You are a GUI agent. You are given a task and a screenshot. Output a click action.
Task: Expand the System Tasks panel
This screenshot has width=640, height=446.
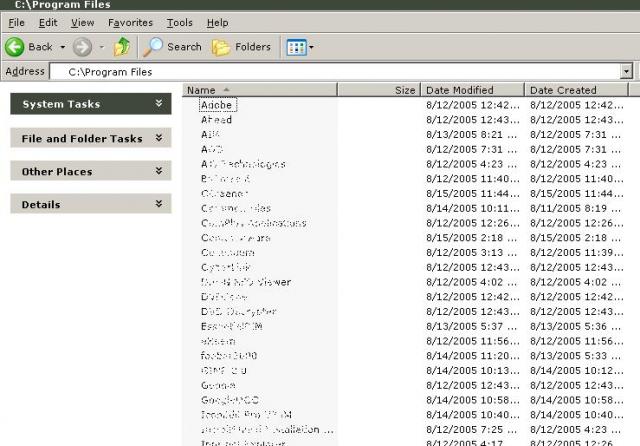point(159,104)
